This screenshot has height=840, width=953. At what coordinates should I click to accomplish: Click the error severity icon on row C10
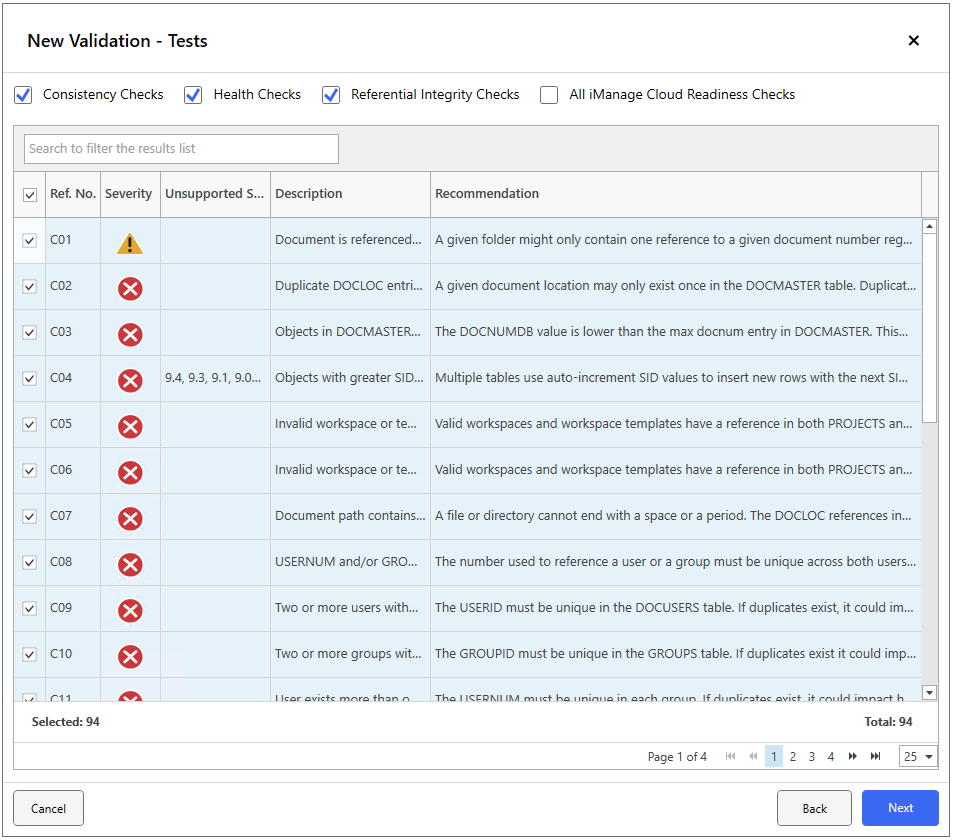coord(129,656)
